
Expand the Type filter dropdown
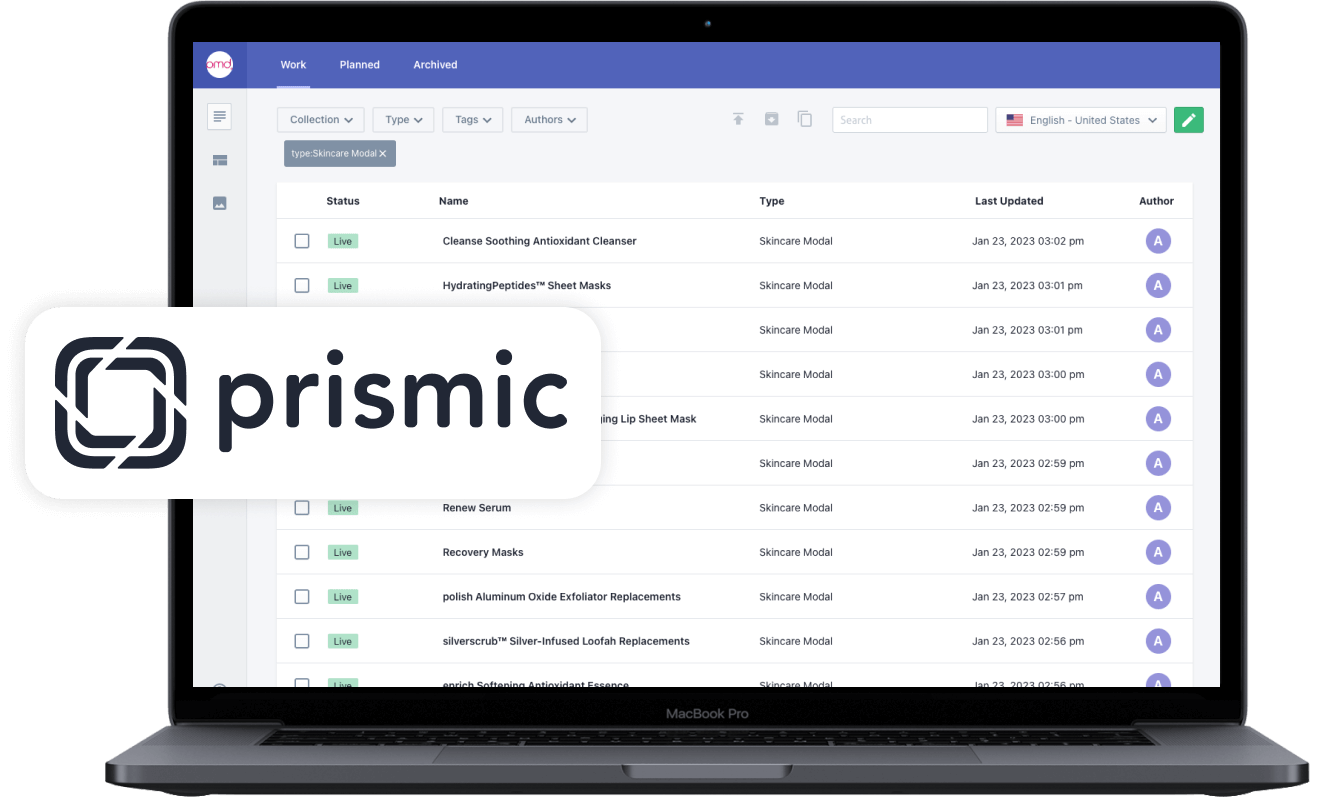(404, 120)
